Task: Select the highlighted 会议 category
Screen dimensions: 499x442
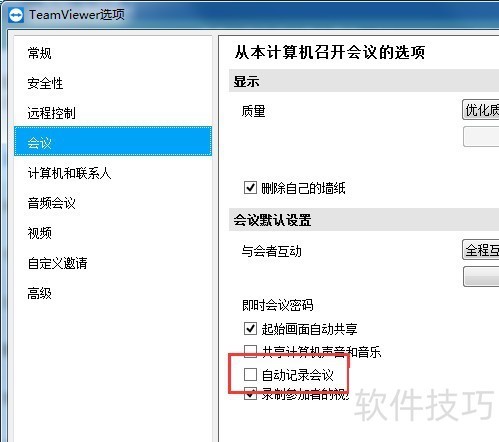Action: (113, 141)
